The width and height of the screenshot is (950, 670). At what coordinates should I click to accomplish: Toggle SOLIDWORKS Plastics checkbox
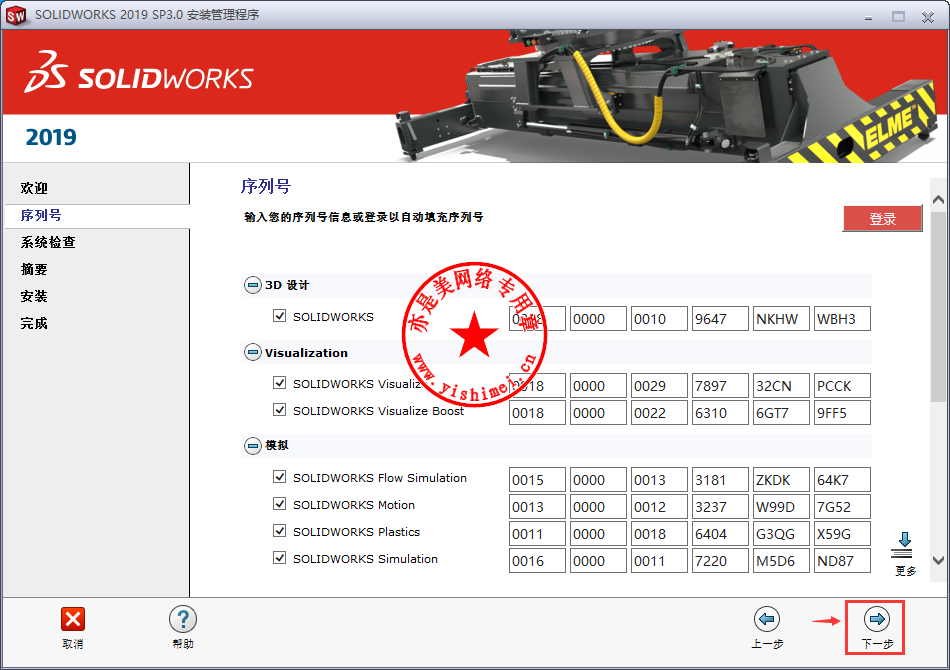tap(279, 531)
